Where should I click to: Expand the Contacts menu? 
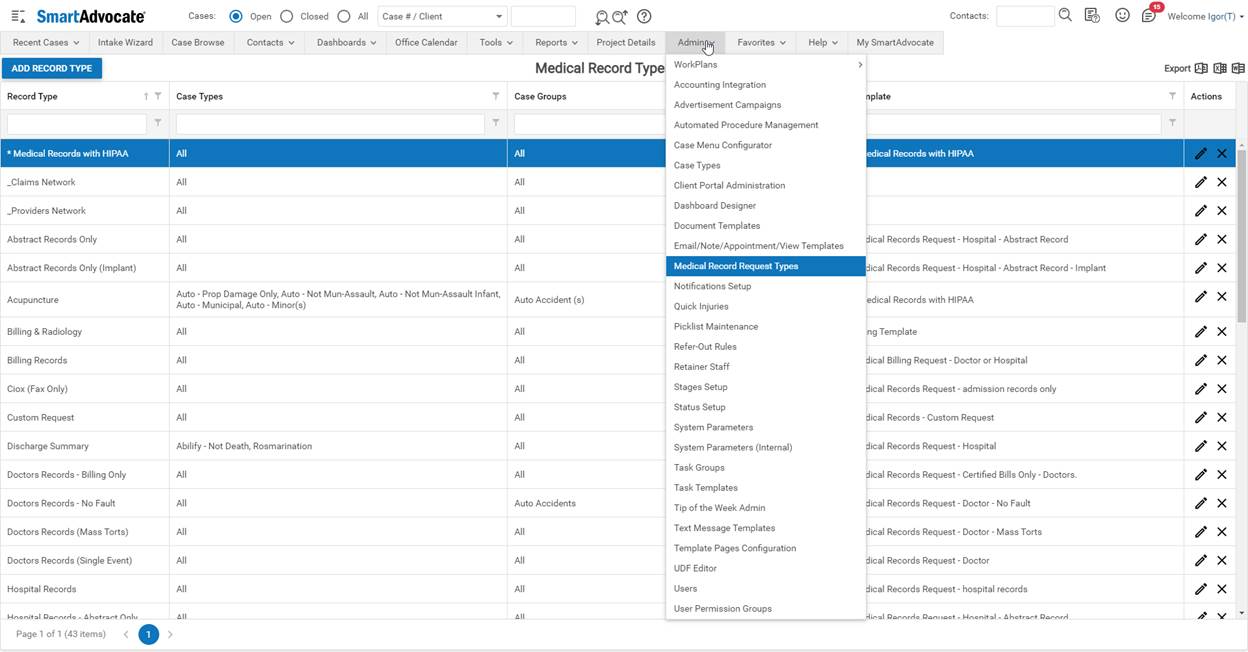pos(270,42)
